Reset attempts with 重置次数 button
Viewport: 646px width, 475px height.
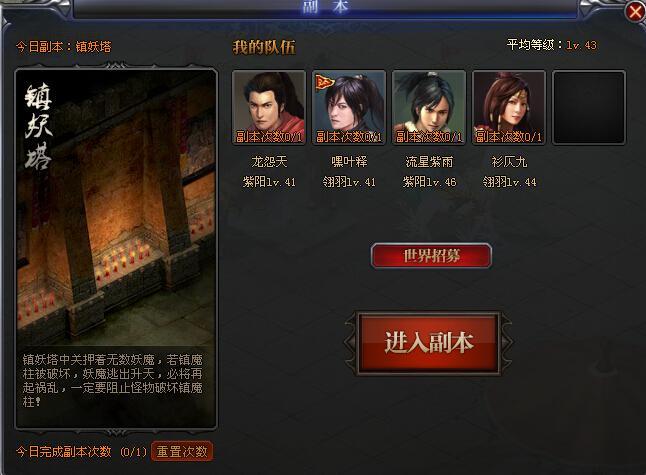(182, 451)
